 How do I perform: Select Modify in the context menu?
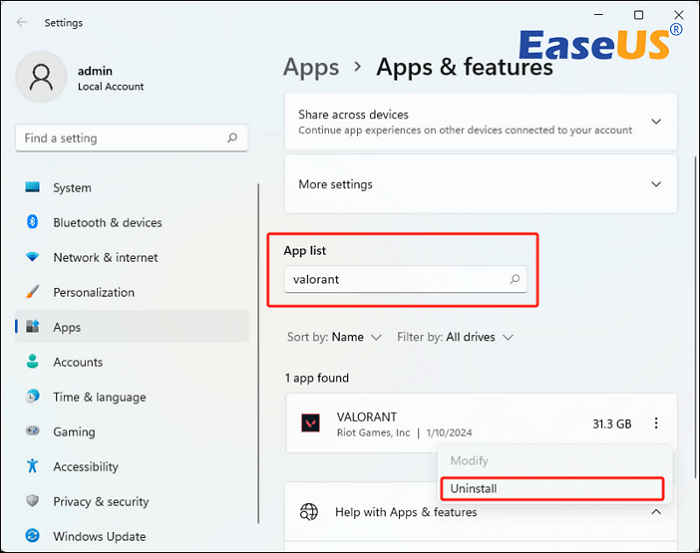point(470,463)
